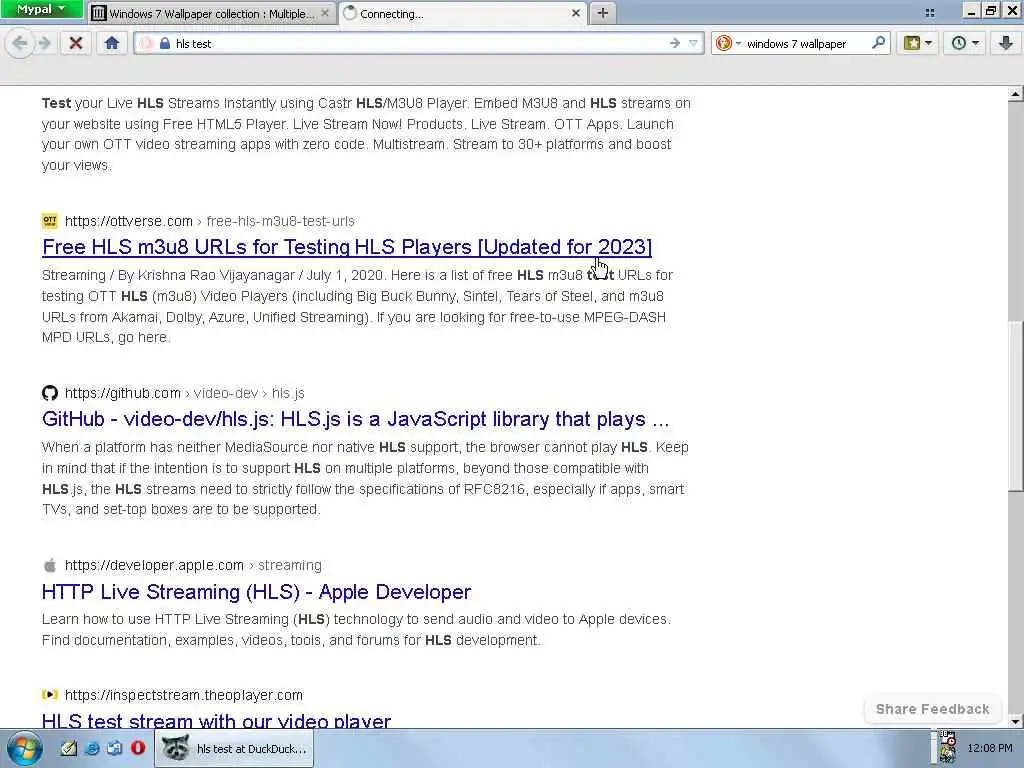Click the GitHub octocat favicon

50,393
